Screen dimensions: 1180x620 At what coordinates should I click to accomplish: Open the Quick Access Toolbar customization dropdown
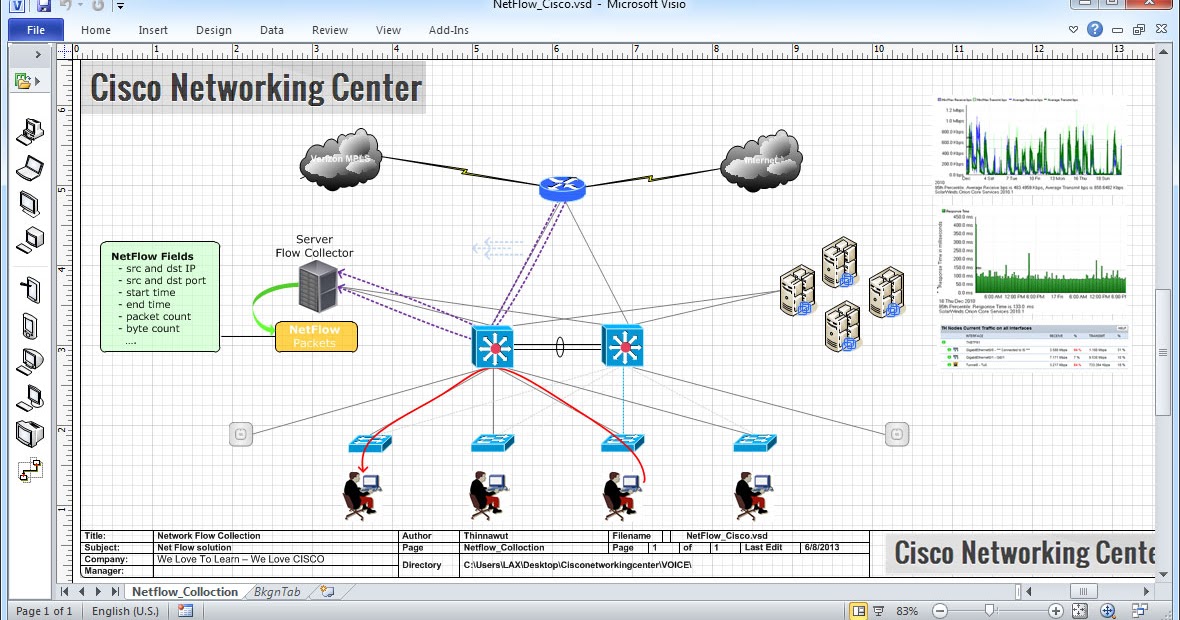119,7
